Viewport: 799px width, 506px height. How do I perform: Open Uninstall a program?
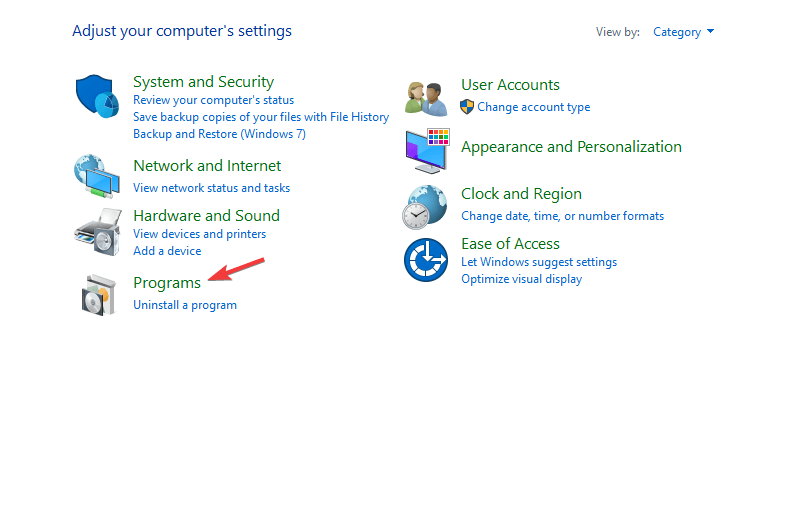[x=185, y=305]
